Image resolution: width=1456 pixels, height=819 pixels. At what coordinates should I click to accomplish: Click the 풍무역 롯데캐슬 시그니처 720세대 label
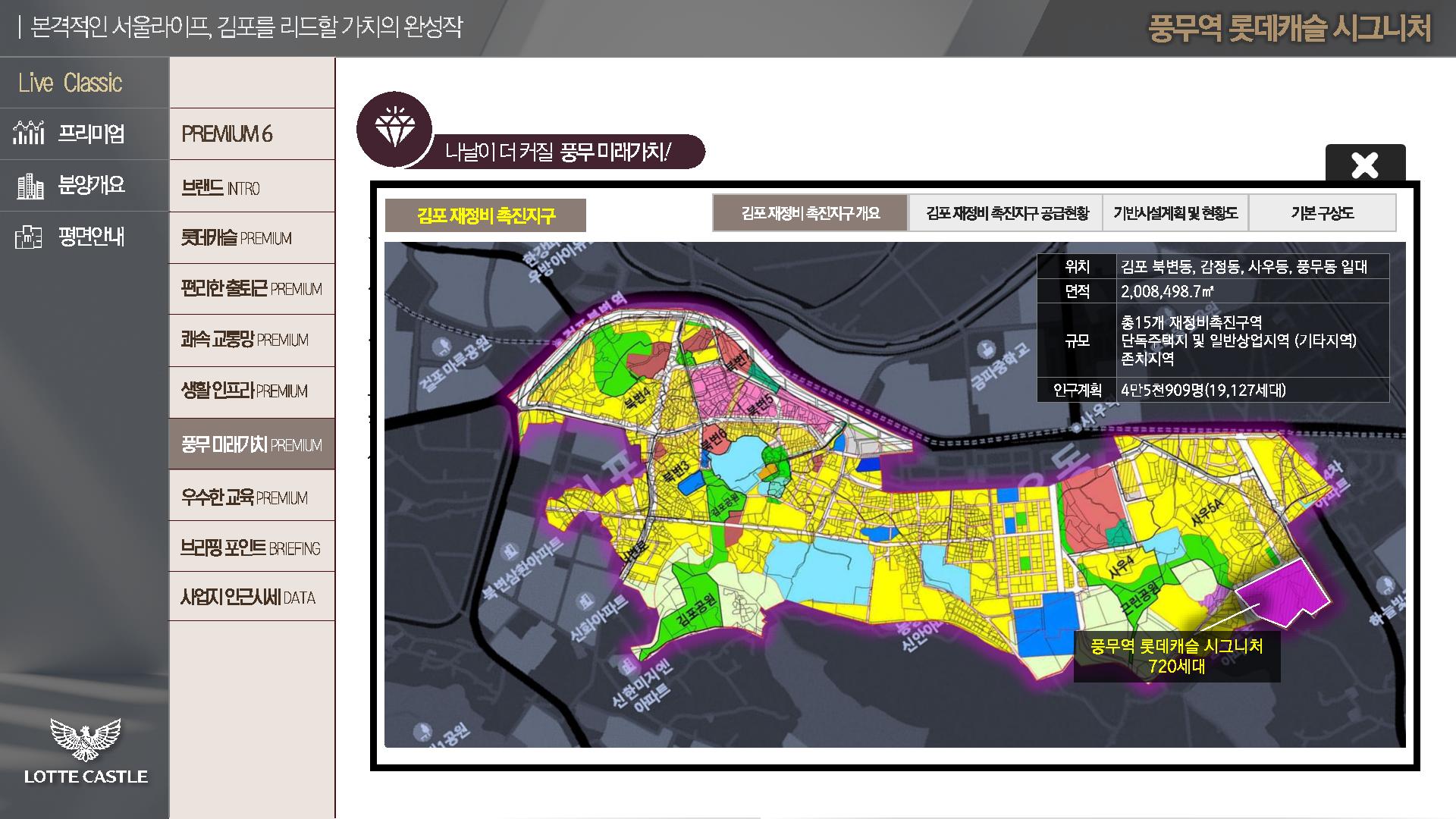tap(1177, 656)
